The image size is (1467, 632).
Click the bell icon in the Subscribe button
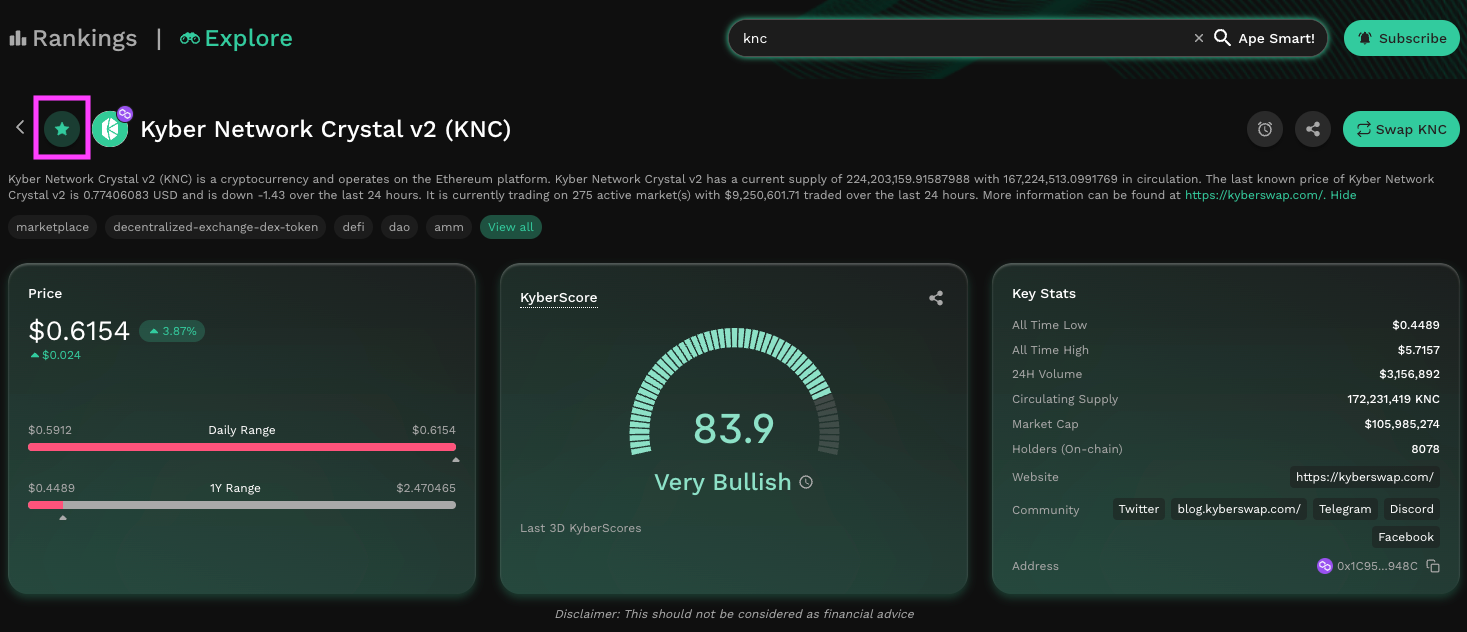[x=1365, y=38]
